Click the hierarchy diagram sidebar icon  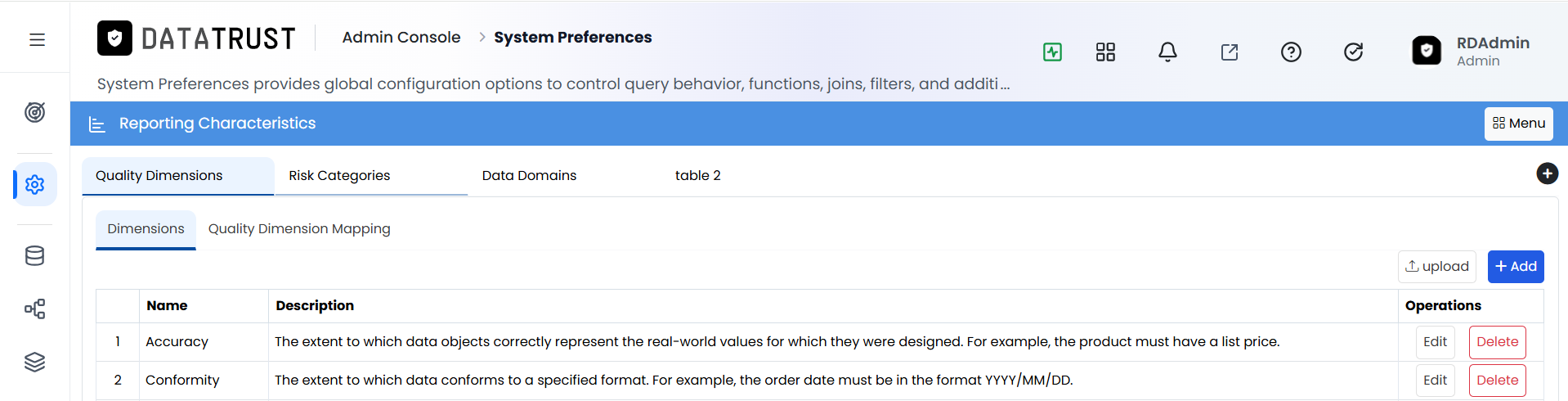coord(34,309)
